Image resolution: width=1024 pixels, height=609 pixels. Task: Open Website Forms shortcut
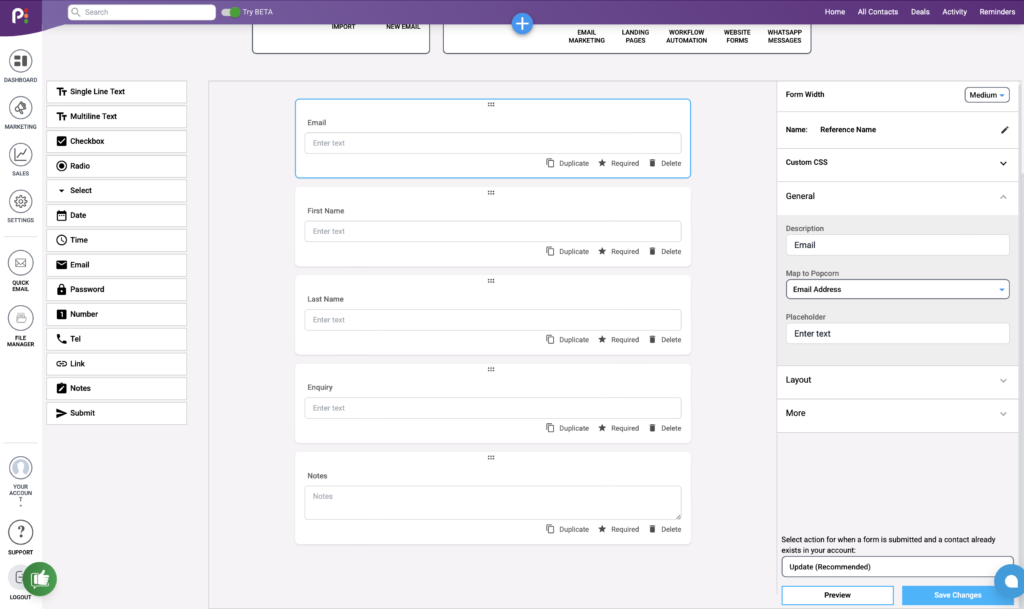(737, 37)
